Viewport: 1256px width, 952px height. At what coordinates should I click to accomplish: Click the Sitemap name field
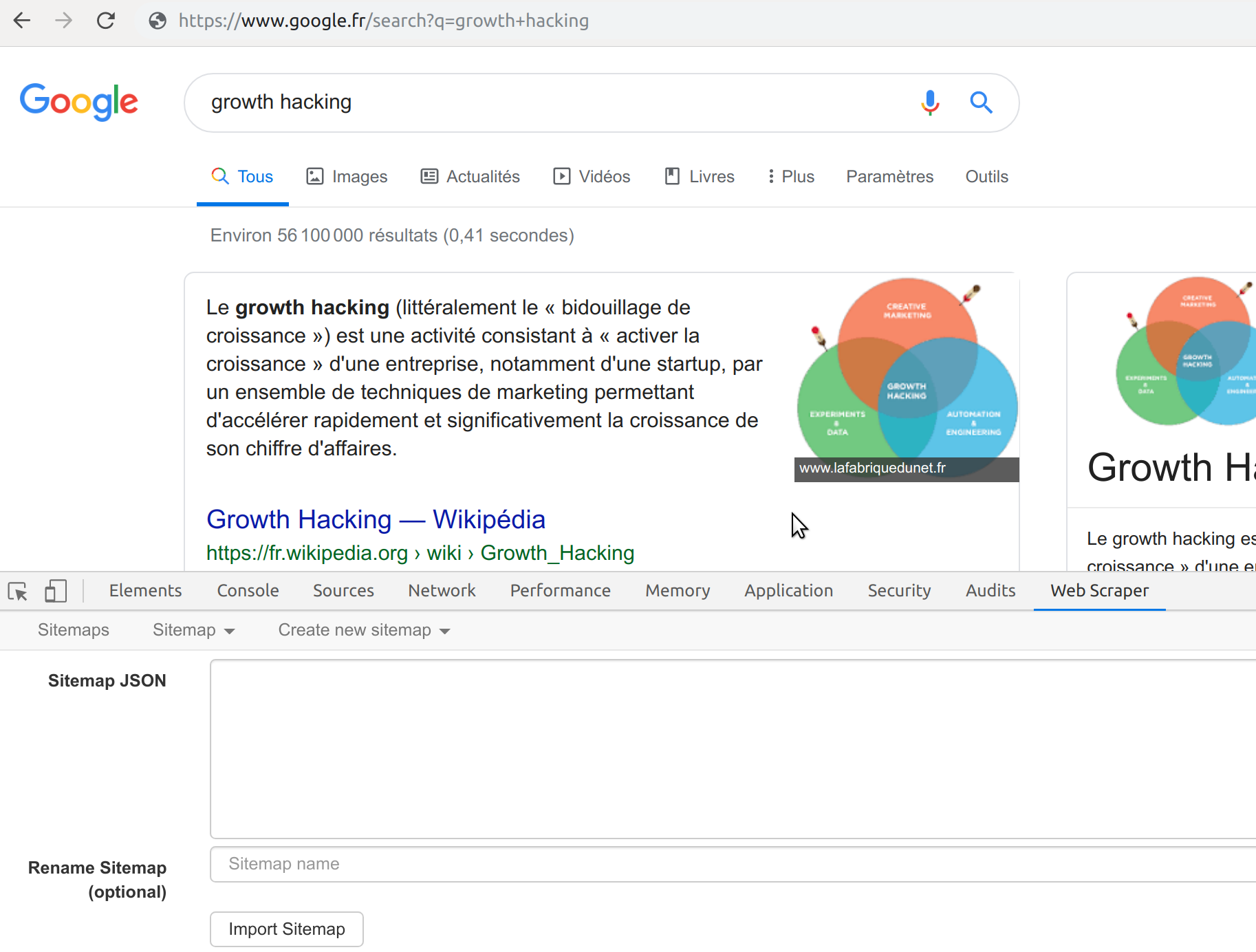(733, 865)
